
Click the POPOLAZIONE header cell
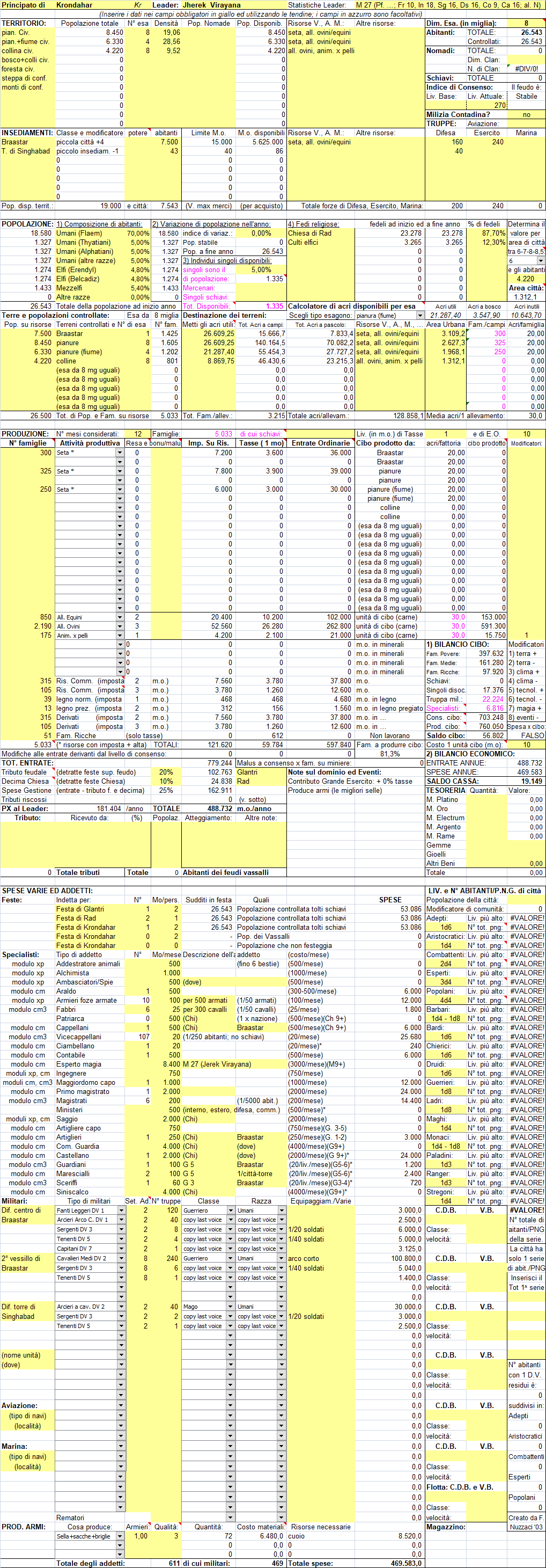click(x=27, y=224)
